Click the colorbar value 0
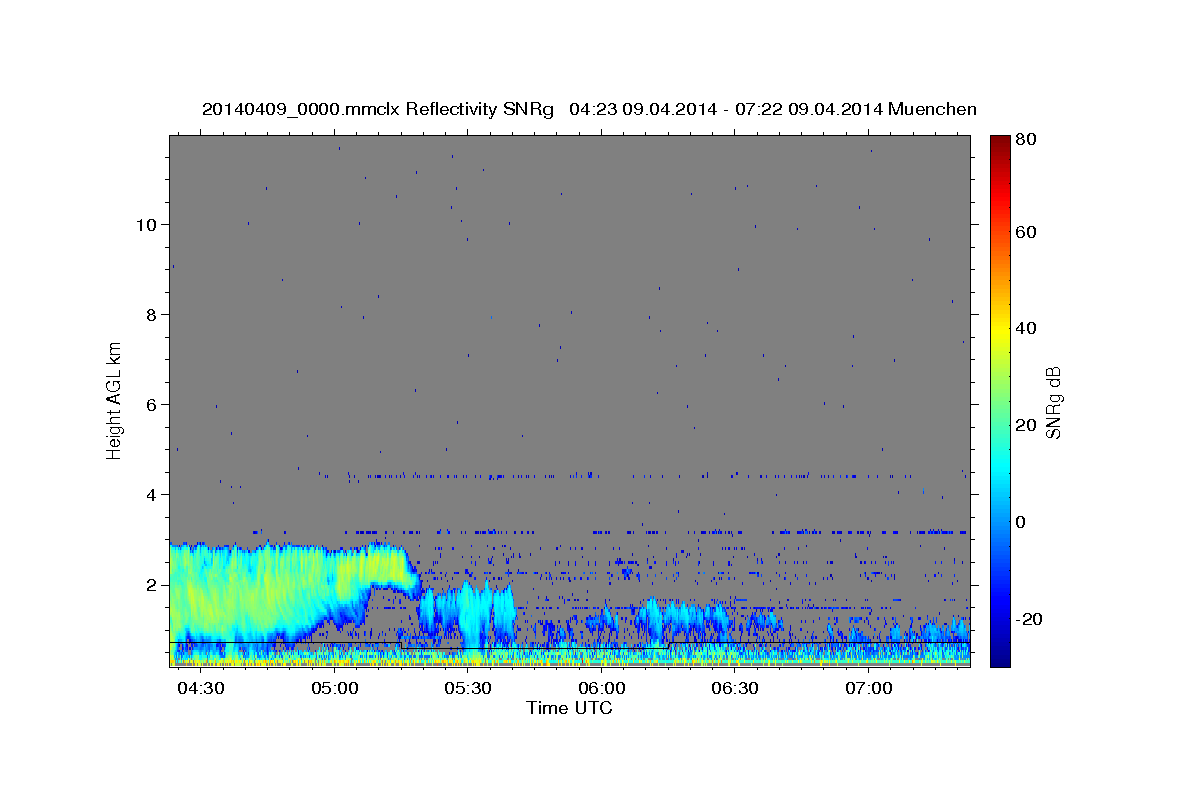This screenshot has height=800, width=1200. 1023,522
